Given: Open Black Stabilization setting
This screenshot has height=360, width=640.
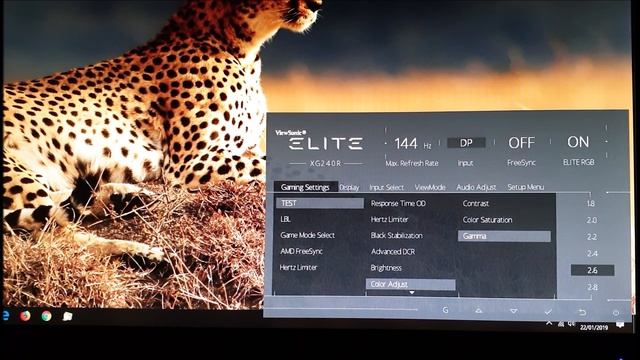Looking at the screenshot, I should [396, 236].
